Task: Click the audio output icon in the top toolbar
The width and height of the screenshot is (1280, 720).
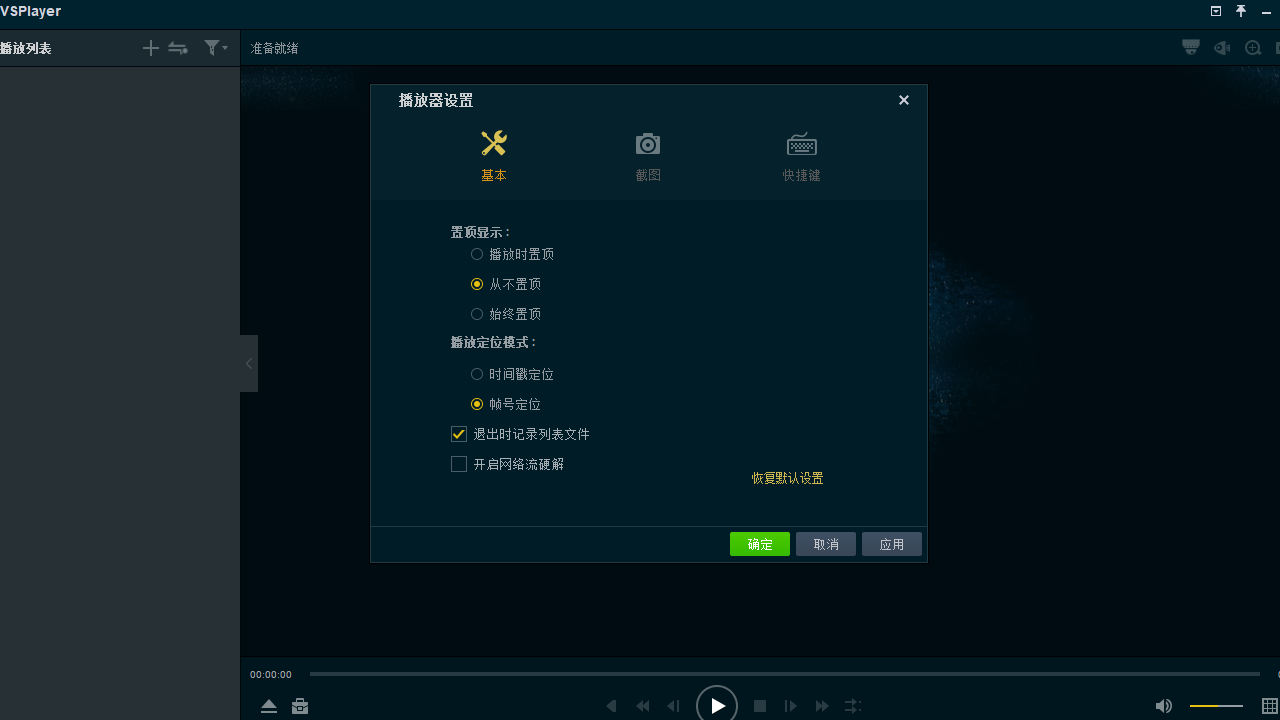Action: click(1221, 47)
